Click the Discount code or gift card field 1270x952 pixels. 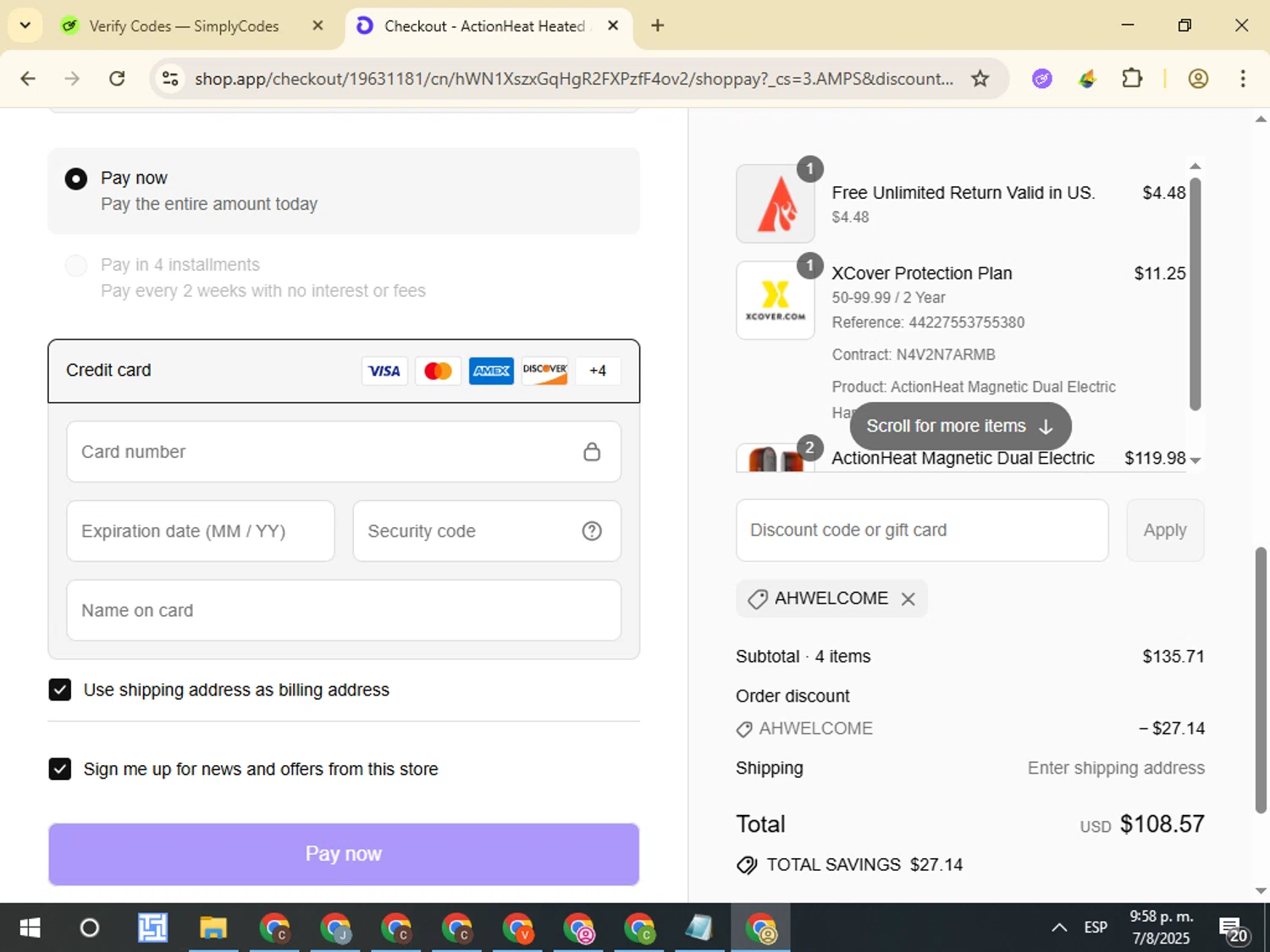(x=922, y=531)
